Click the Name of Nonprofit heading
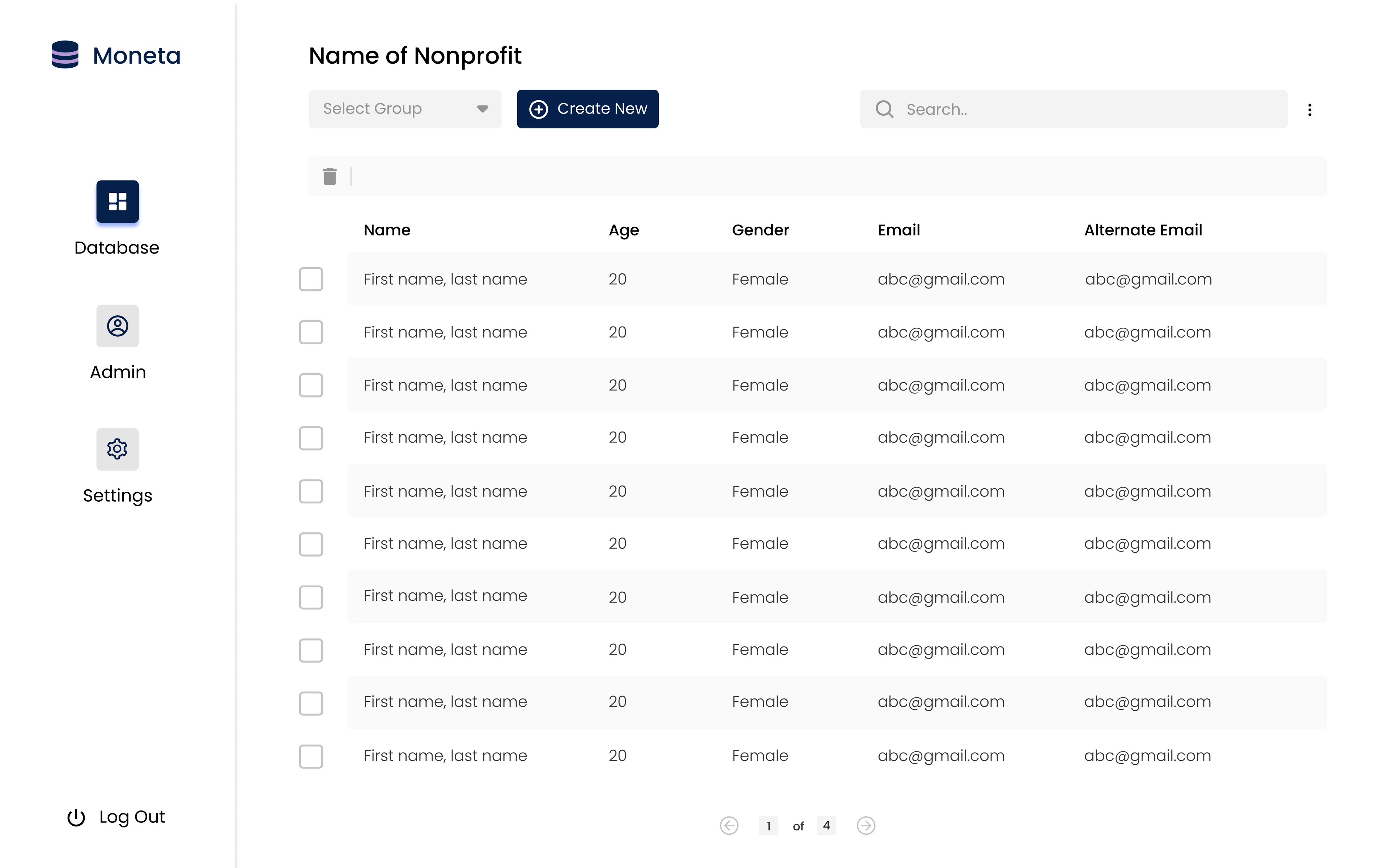Viewport: 1389px width, 868px height. pos(415,56)
